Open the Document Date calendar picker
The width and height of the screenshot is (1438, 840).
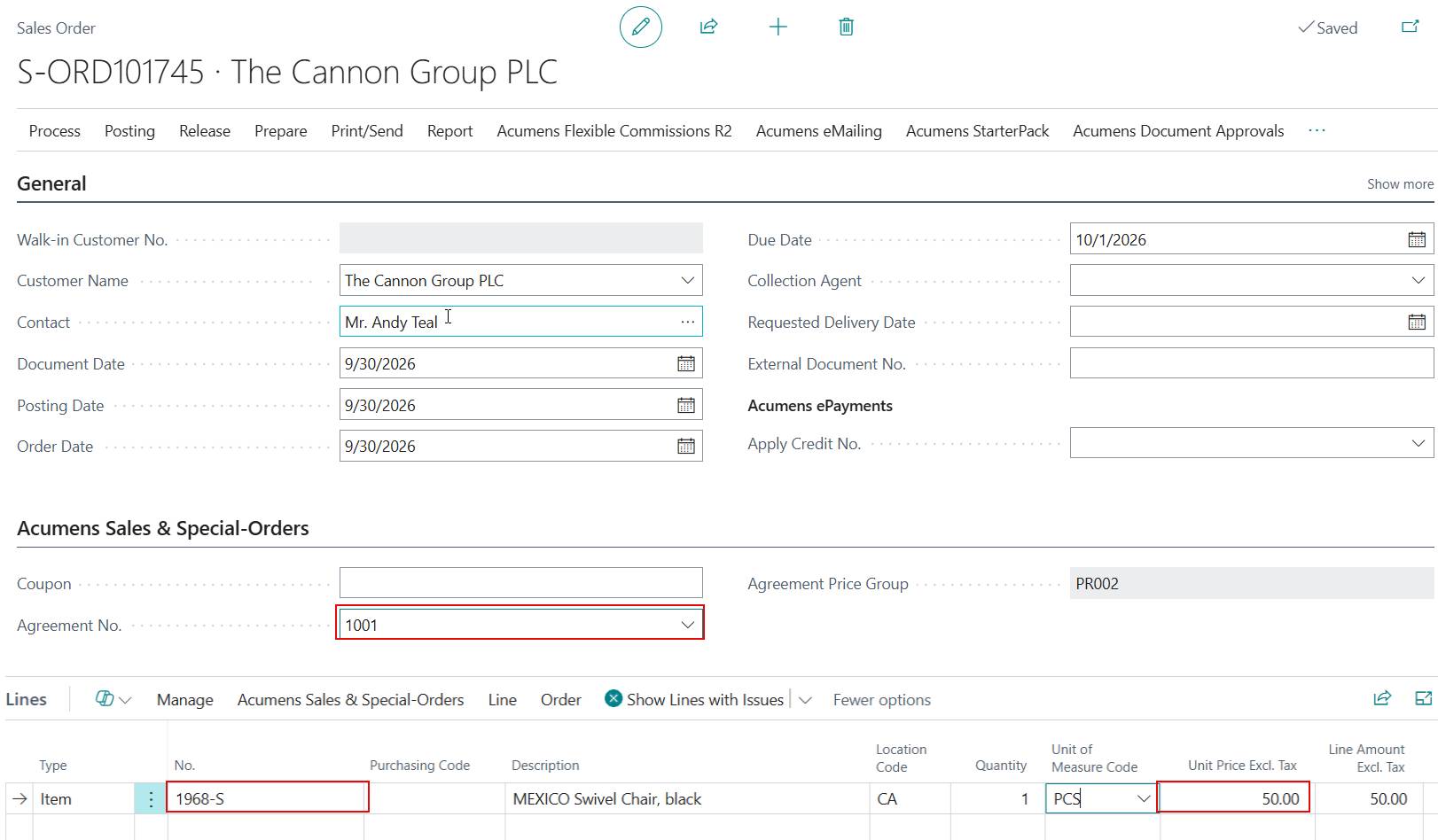pyautogui.click(x=686, y=363)
